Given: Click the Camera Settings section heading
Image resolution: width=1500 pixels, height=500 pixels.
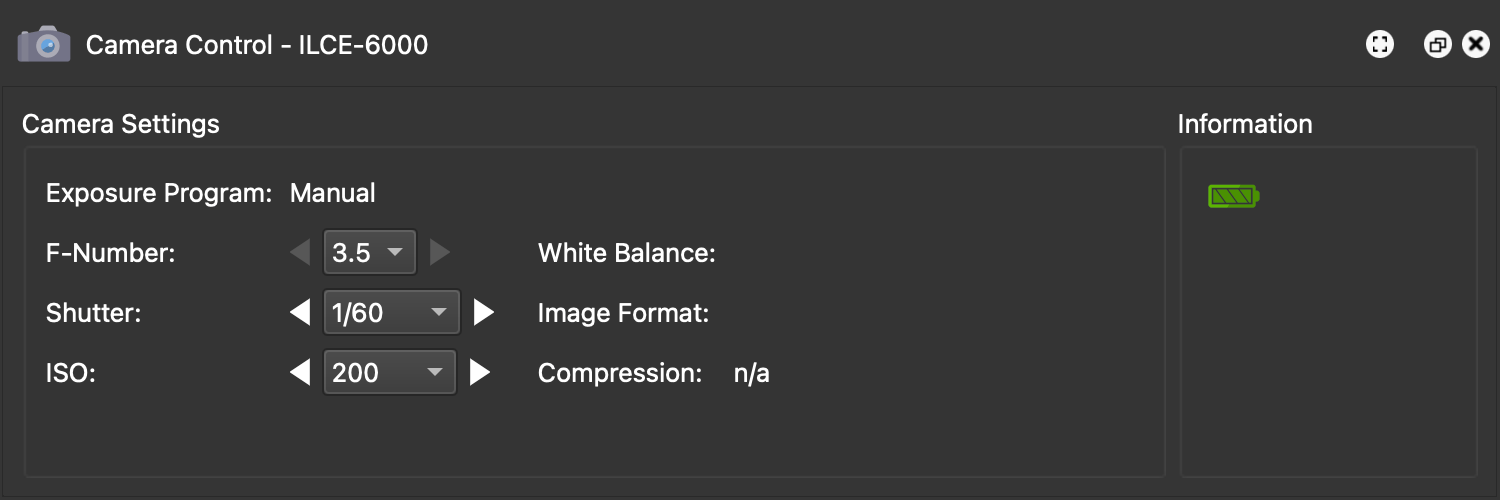Looking at the screenshot, I should 121,124.
